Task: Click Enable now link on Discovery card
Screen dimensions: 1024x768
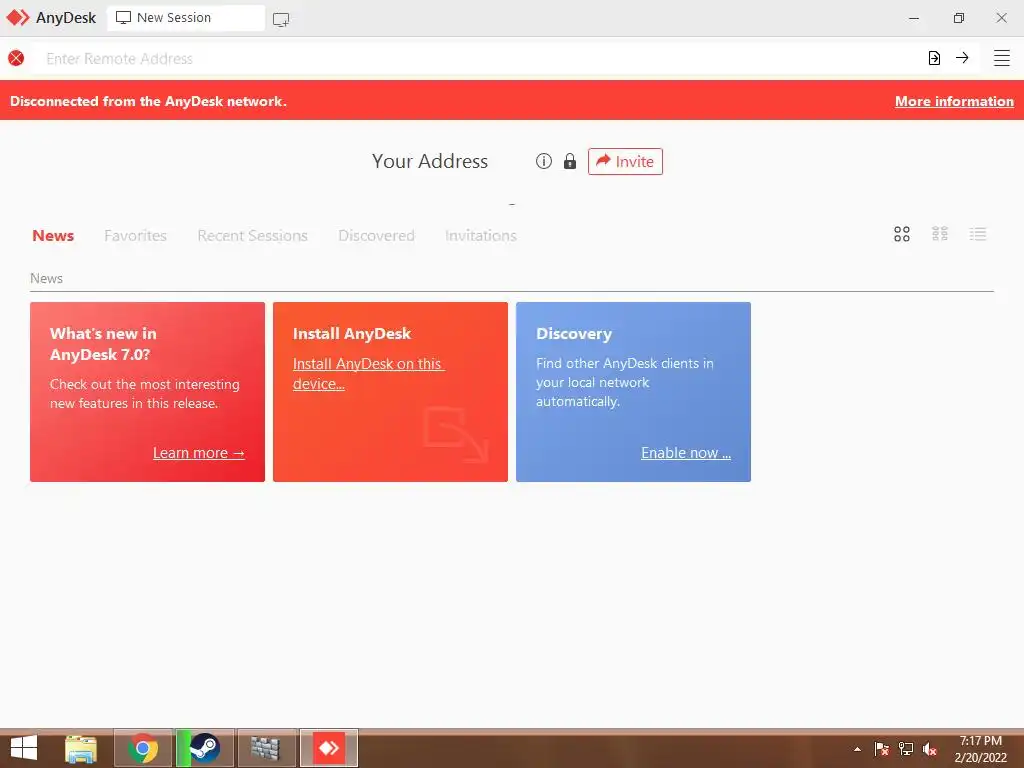Action: 686,453
